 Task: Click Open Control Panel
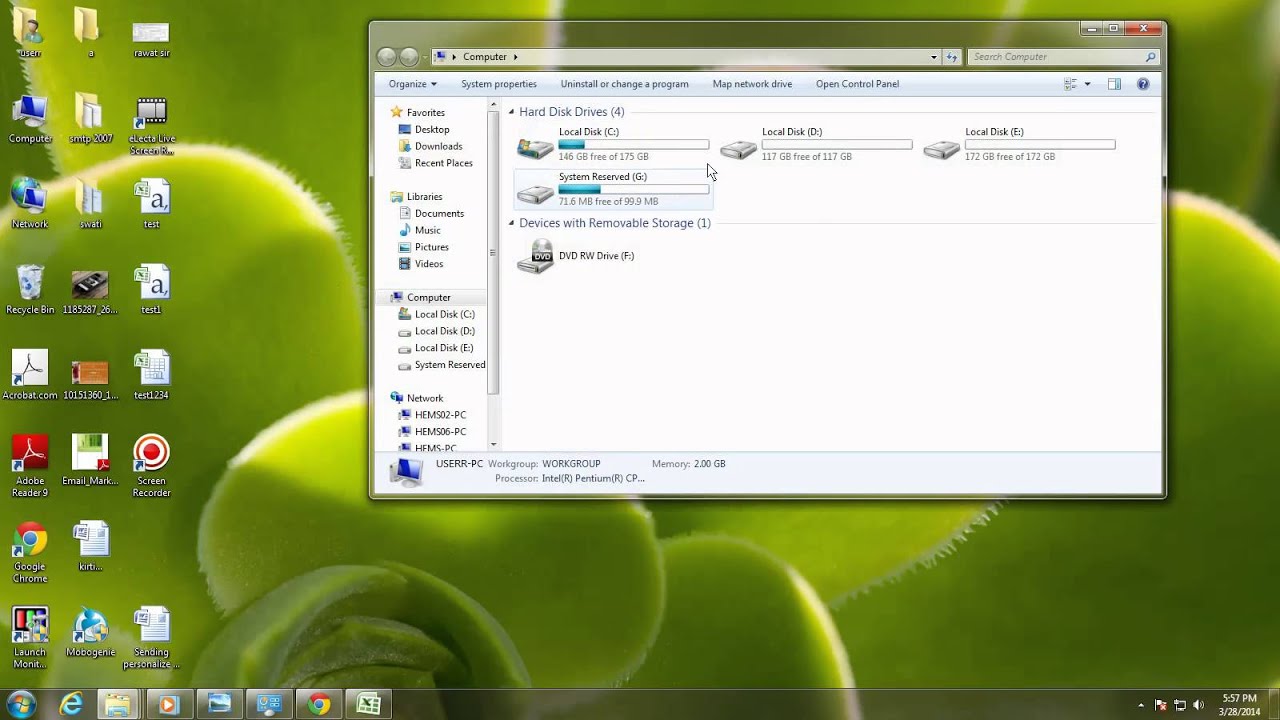click(x=857, y=84)
